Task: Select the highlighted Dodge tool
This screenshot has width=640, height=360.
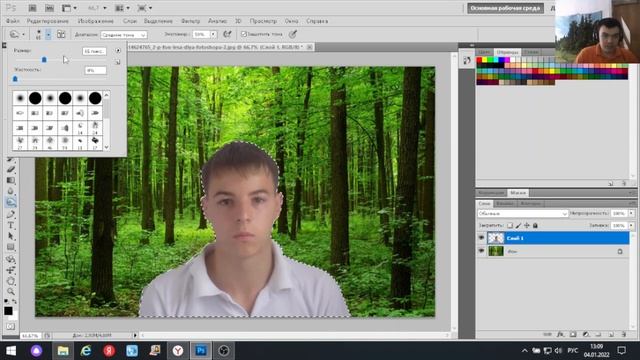Action: [11, 202]
